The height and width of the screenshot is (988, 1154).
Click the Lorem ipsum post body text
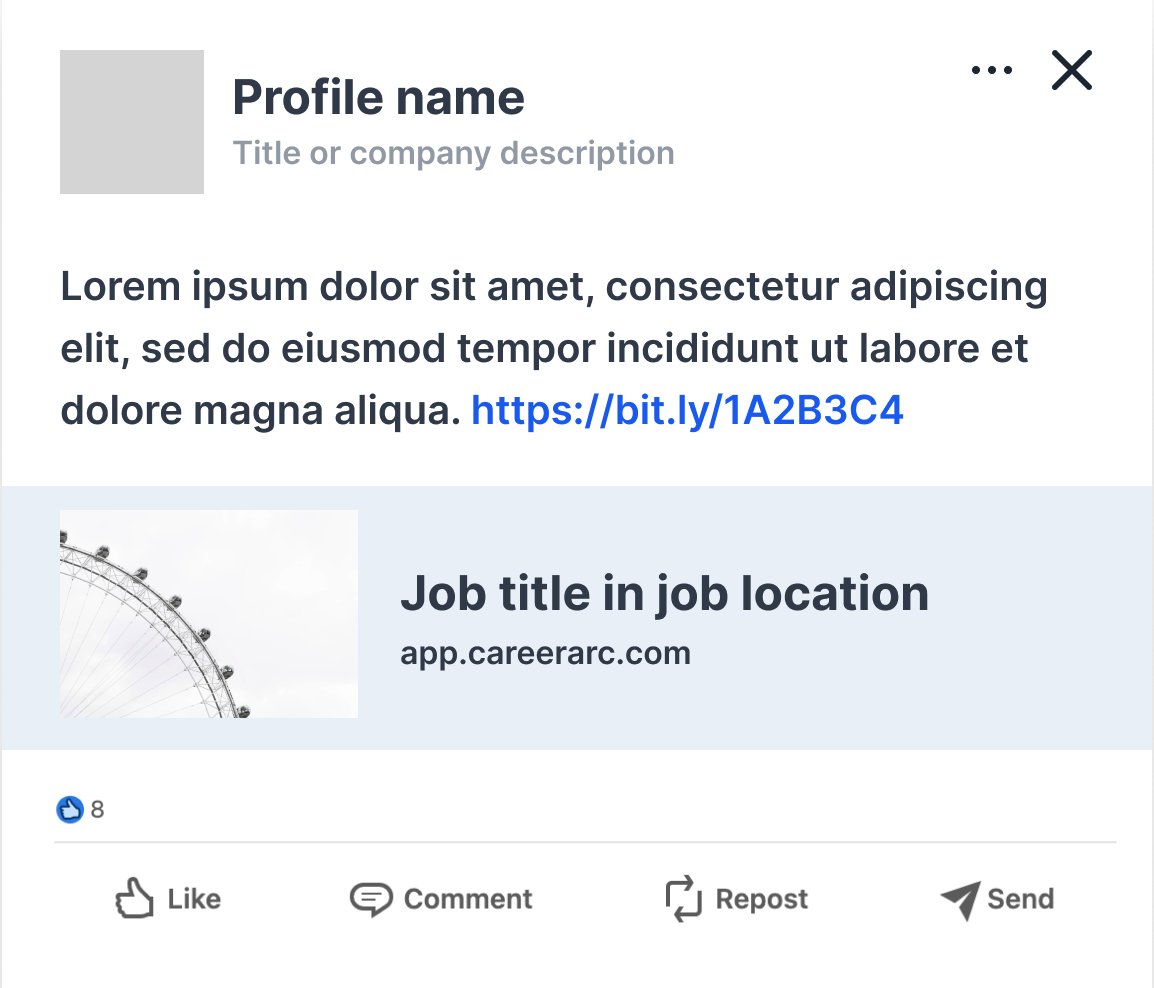click(554, 348)
